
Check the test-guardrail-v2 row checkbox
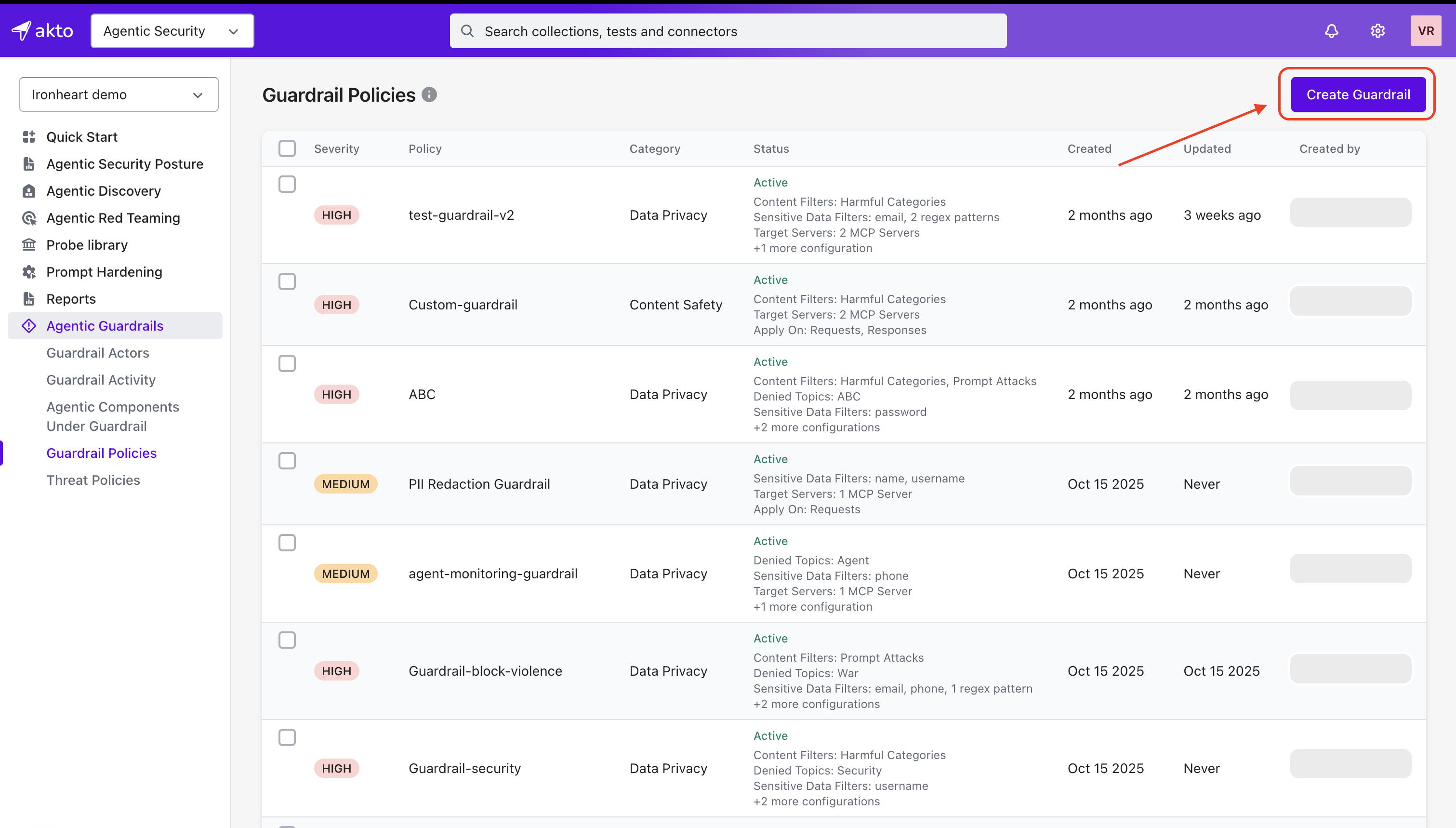pyautogui.click(x=287, y=184)
